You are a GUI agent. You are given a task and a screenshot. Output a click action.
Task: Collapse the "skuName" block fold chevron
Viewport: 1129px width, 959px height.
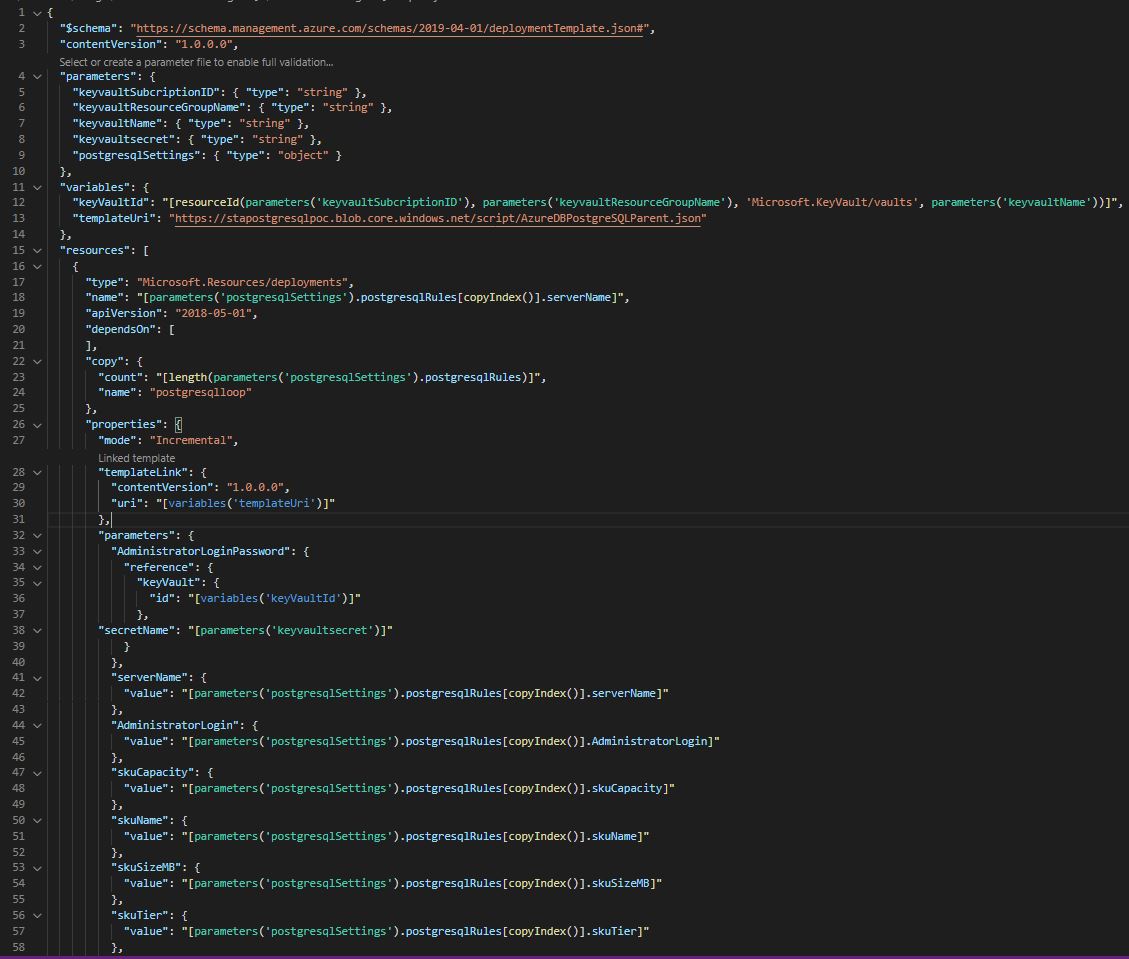pyautogui.click(x=37, y=820)
